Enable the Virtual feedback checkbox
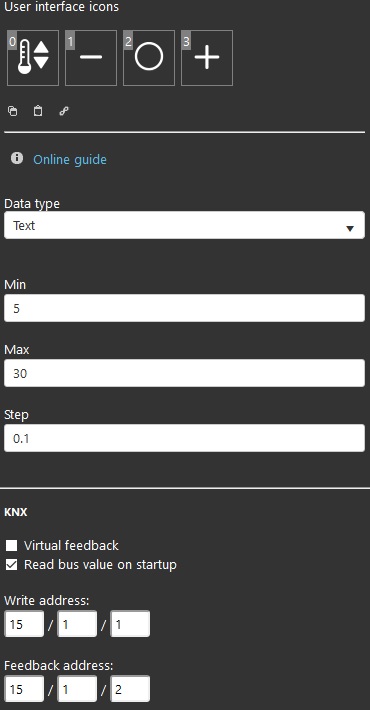Image resolution: width=370 pixels, height=710 pixels. pos(11,546)
